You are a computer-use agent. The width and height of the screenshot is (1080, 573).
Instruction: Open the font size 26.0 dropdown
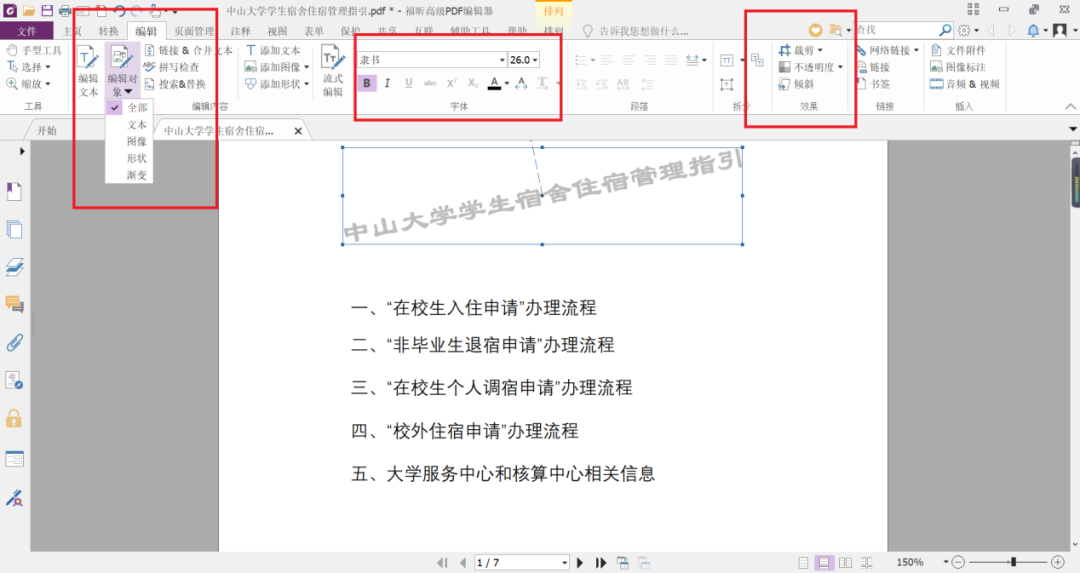[x=535, y=60]
